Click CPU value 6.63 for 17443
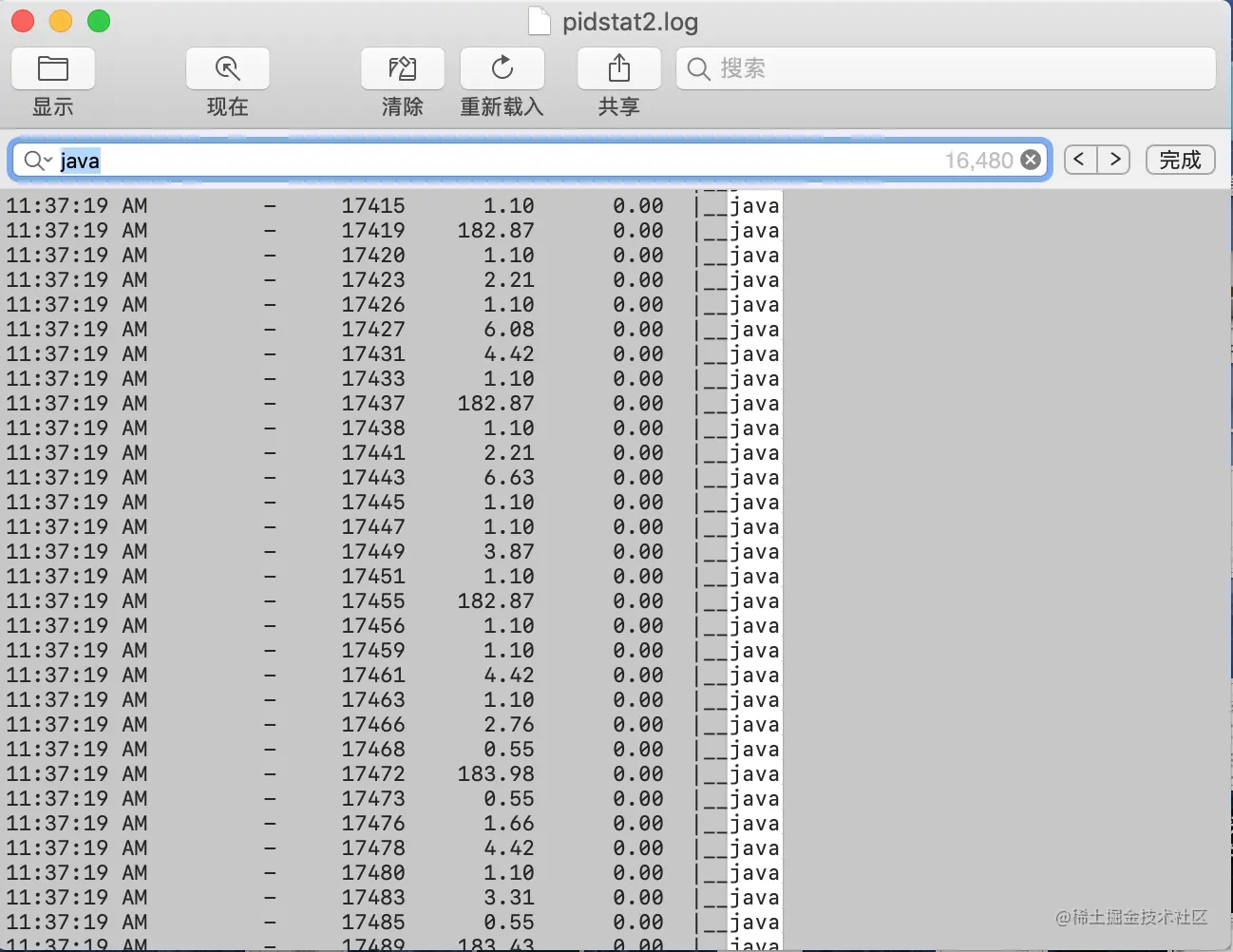 click(x=509, y=477)
